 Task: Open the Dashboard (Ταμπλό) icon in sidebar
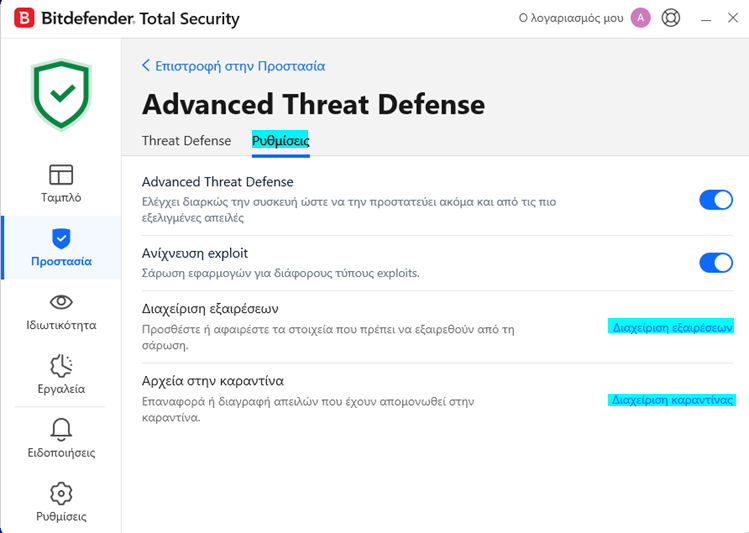pyautogui.click(x=61, y=175)
